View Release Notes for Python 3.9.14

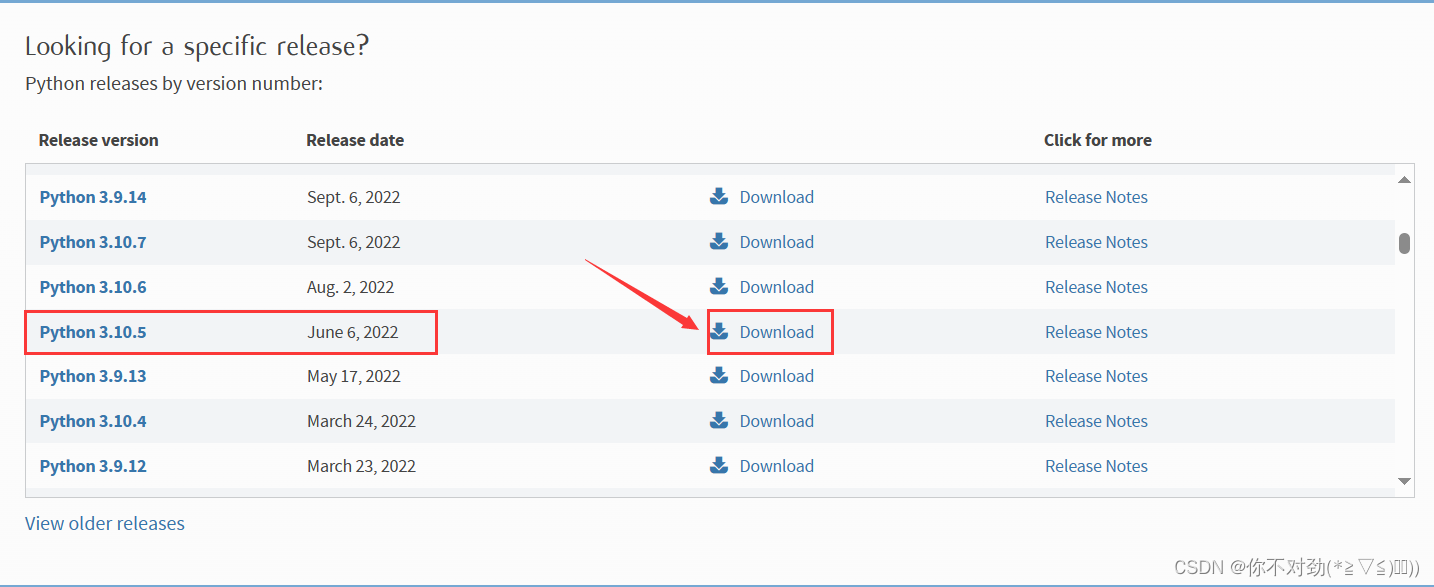point(1096,197)
